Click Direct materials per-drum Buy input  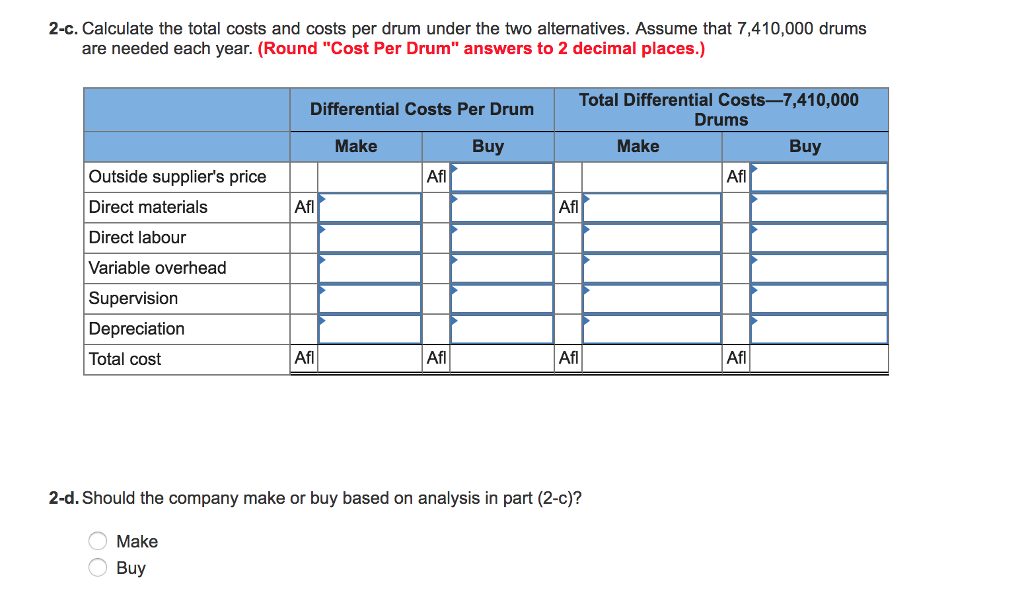(x=502, y=208)
